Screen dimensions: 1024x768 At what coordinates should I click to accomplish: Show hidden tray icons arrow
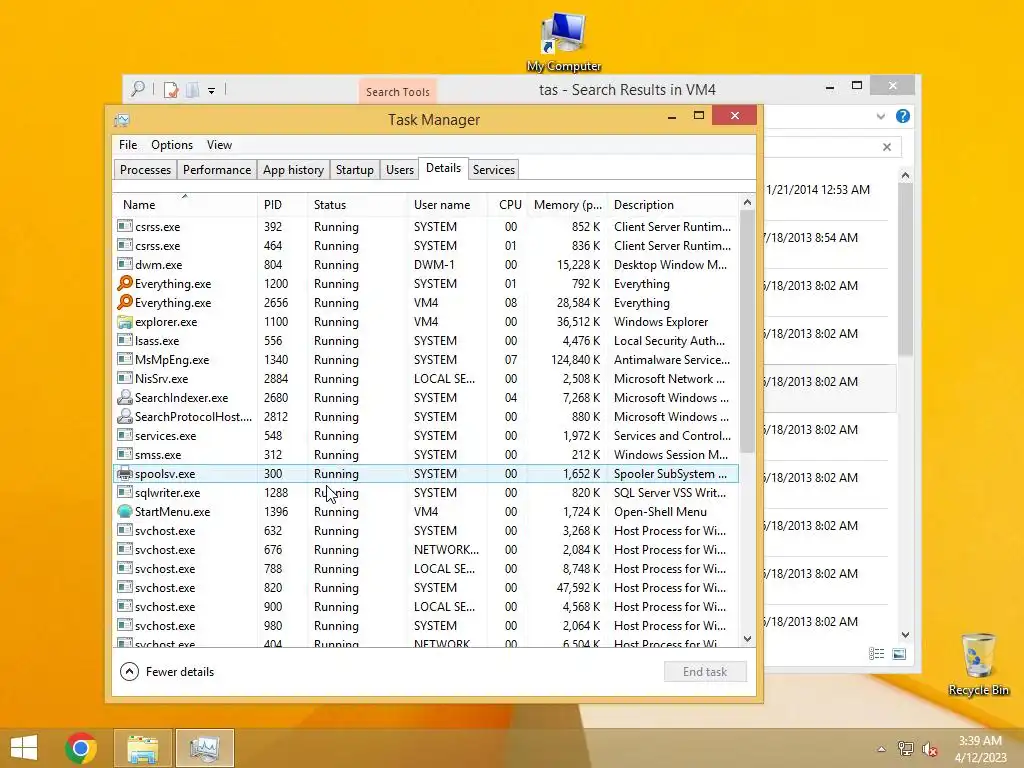881,749
